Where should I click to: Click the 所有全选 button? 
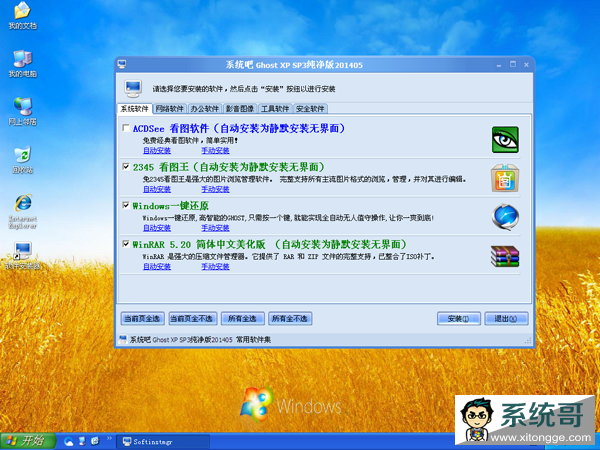click(x=243, y=318)
